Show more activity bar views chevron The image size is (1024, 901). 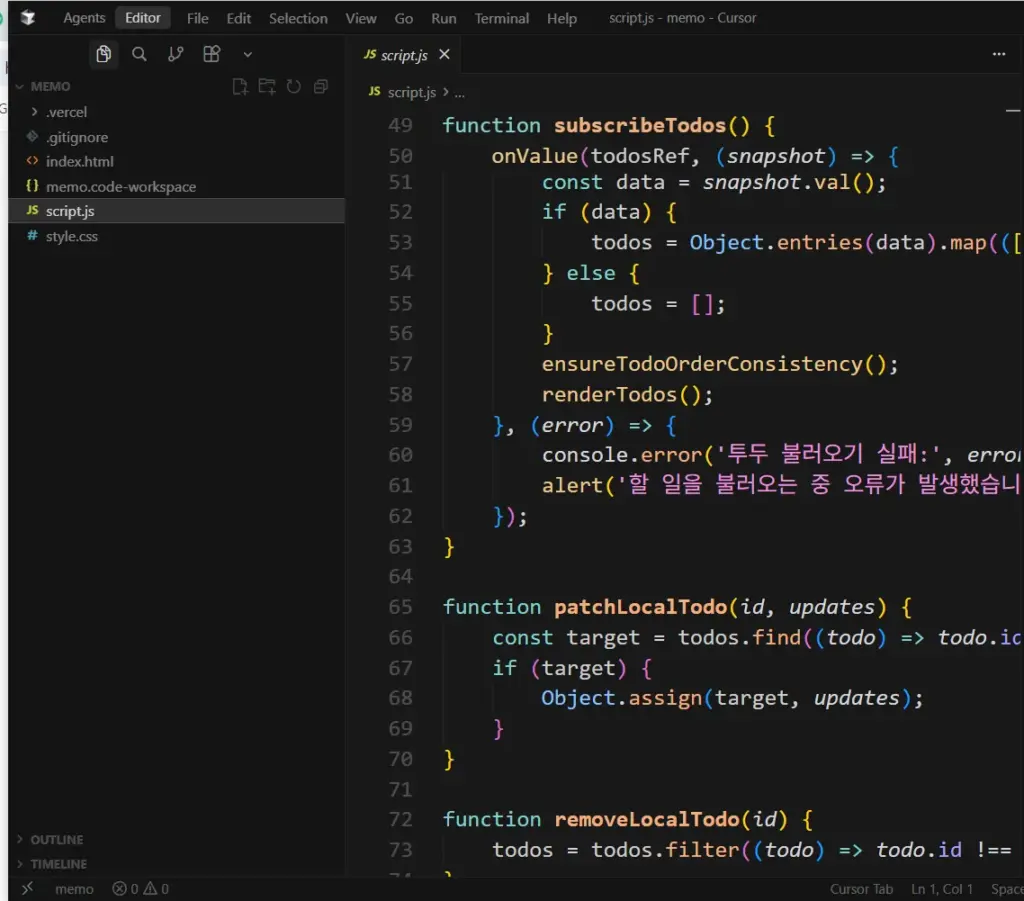pos(248,54)
